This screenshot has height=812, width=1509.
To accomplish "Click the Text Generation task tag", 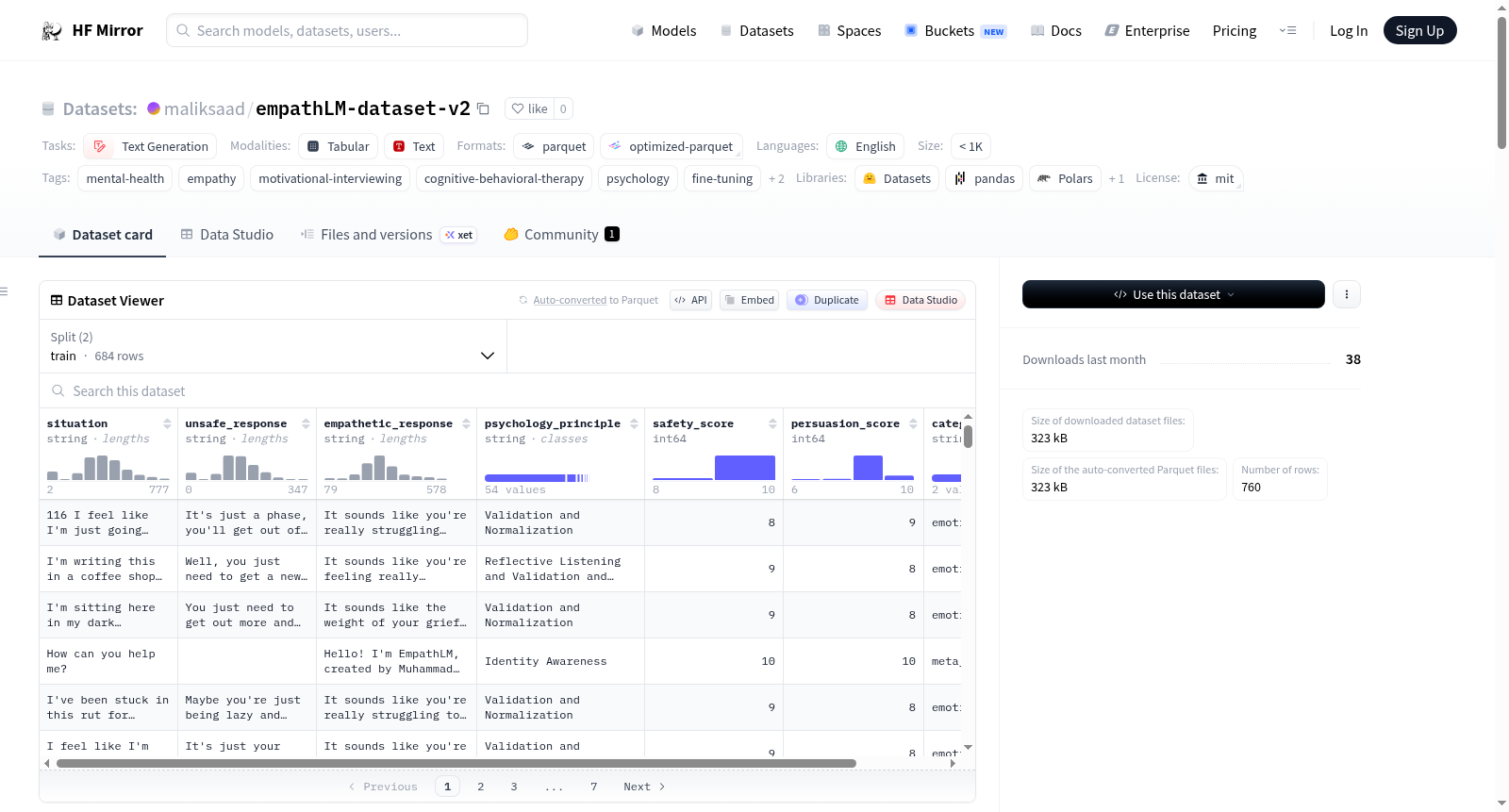I will click(x=151, y=146).
